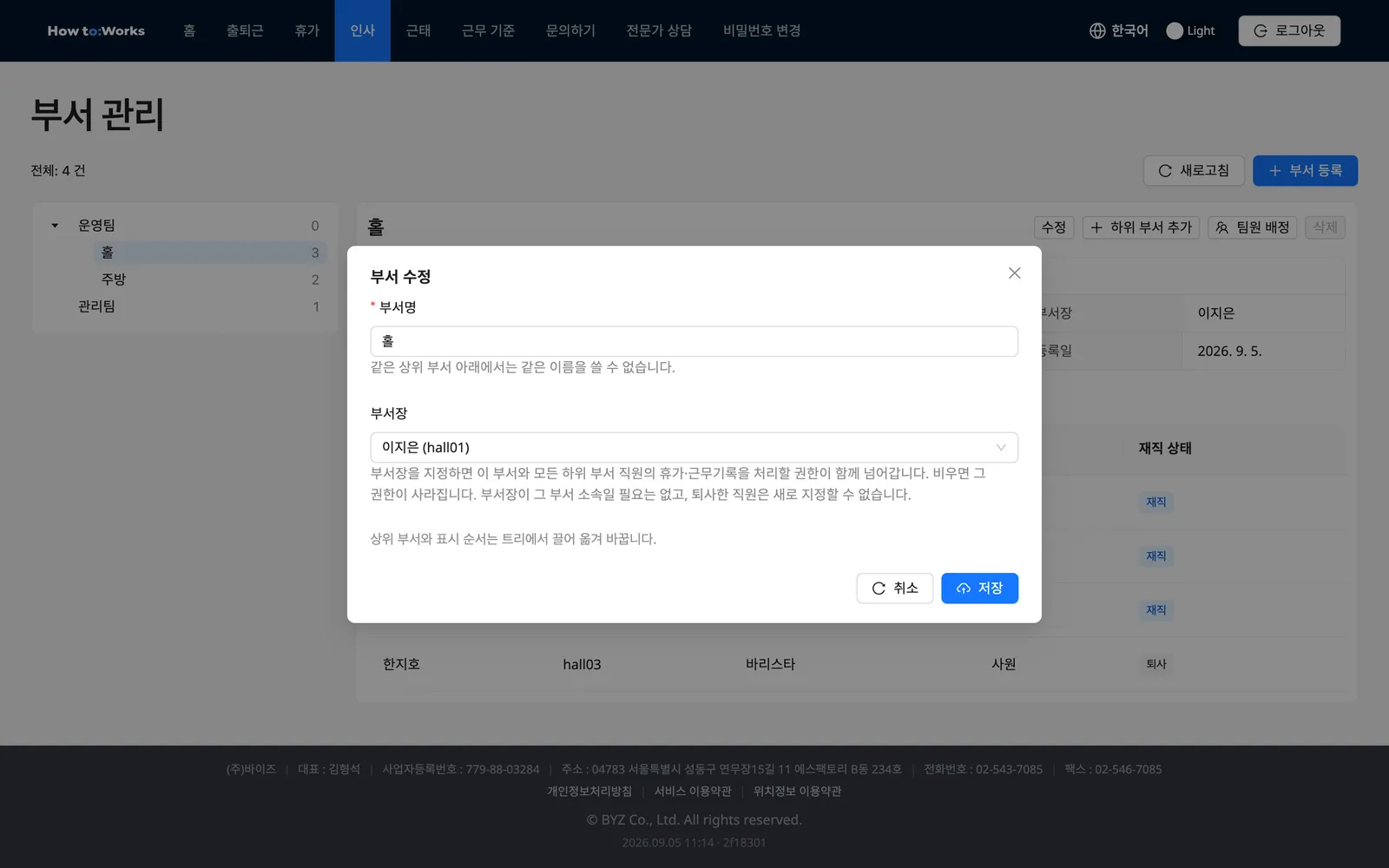The width and height of the screenshot is (1389, 868).
Task: Open the 휴가 menu item
Action: coord(306,30)
